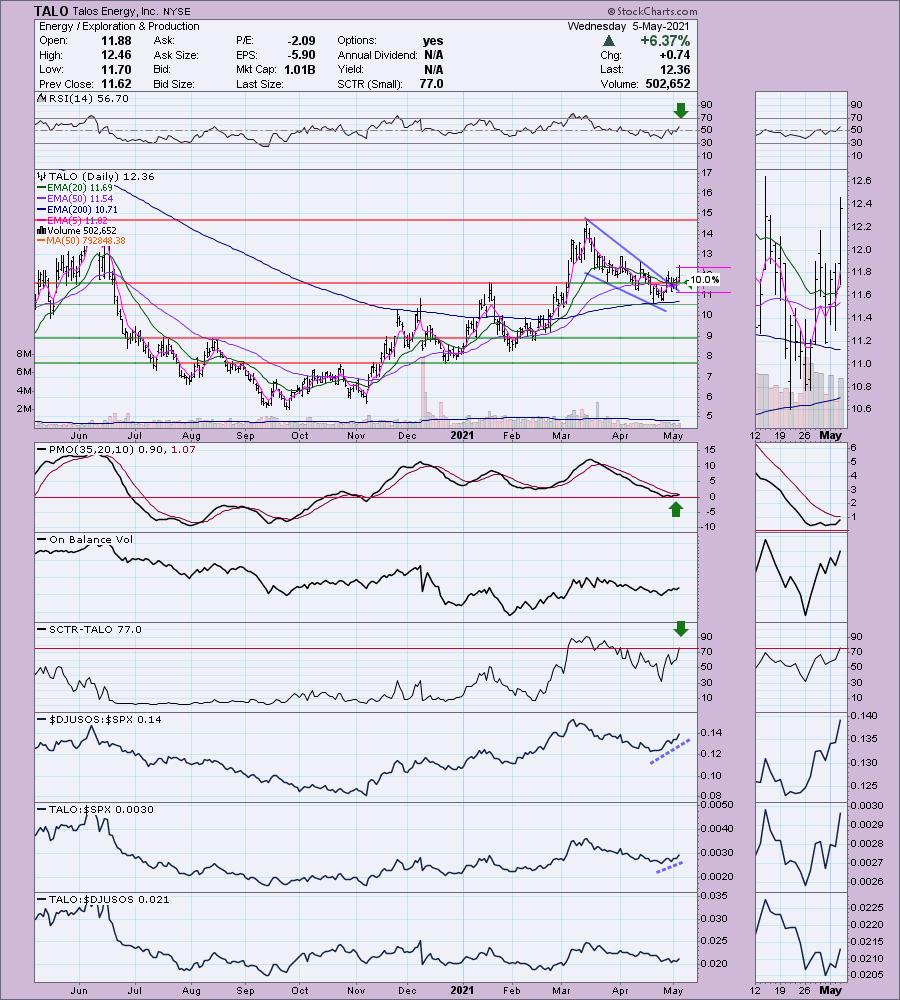Click the 'Ask Size:' label
The width and height of the screenshot is (900, 1000).
175,55
